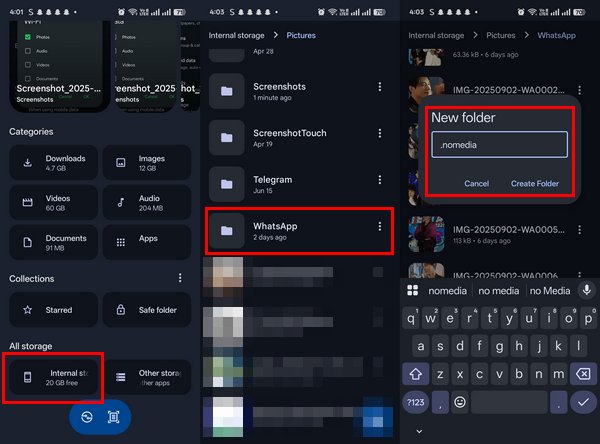The width and height of the screenshot is (600, 444).
Task: Open the Audio category tile
Action: point(146,203)
